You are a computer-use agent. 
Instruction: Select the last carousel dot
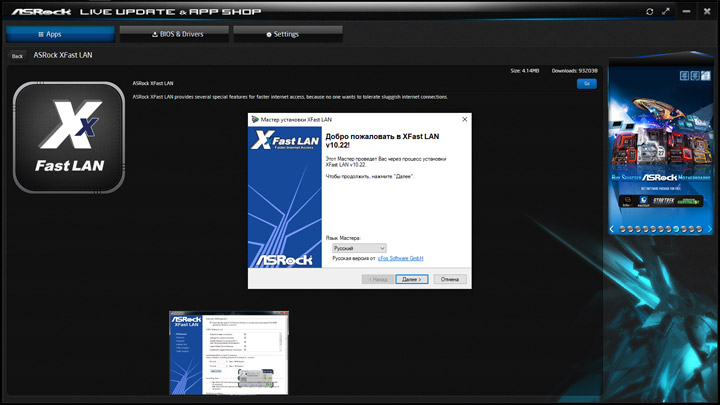coord(699,229)
